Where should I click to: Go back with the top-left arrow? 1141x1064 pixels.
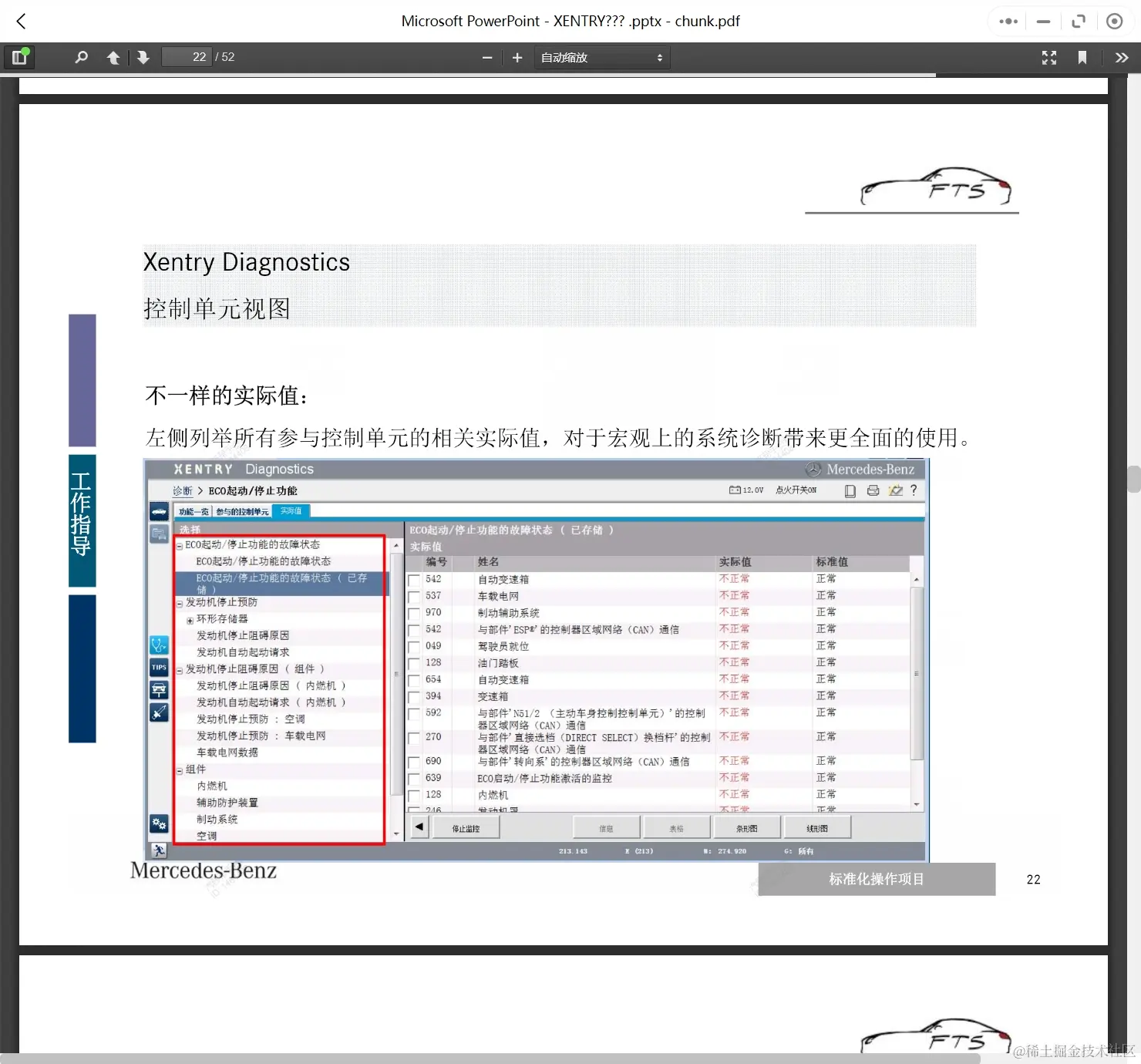(x=22, y=21)
